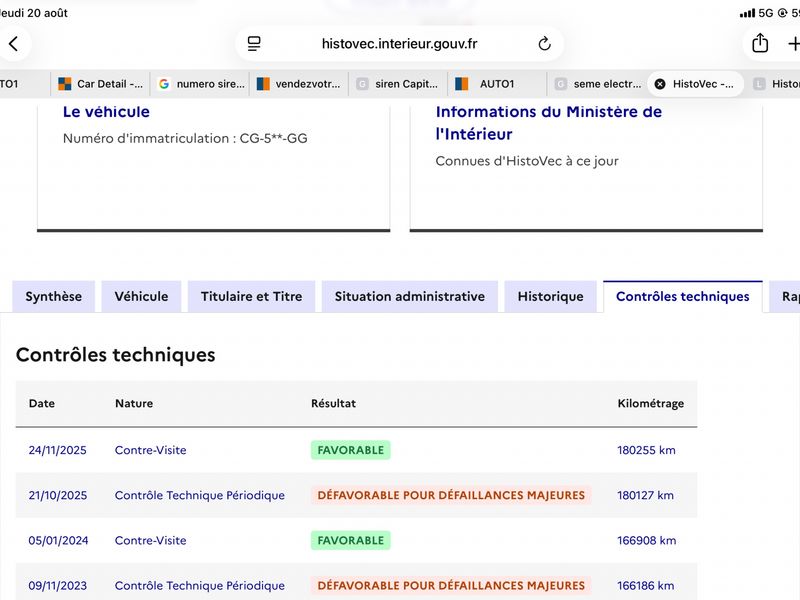800x600 pixels.
Task: Open the reader view icon in address bar
Action: click(254, 44)
